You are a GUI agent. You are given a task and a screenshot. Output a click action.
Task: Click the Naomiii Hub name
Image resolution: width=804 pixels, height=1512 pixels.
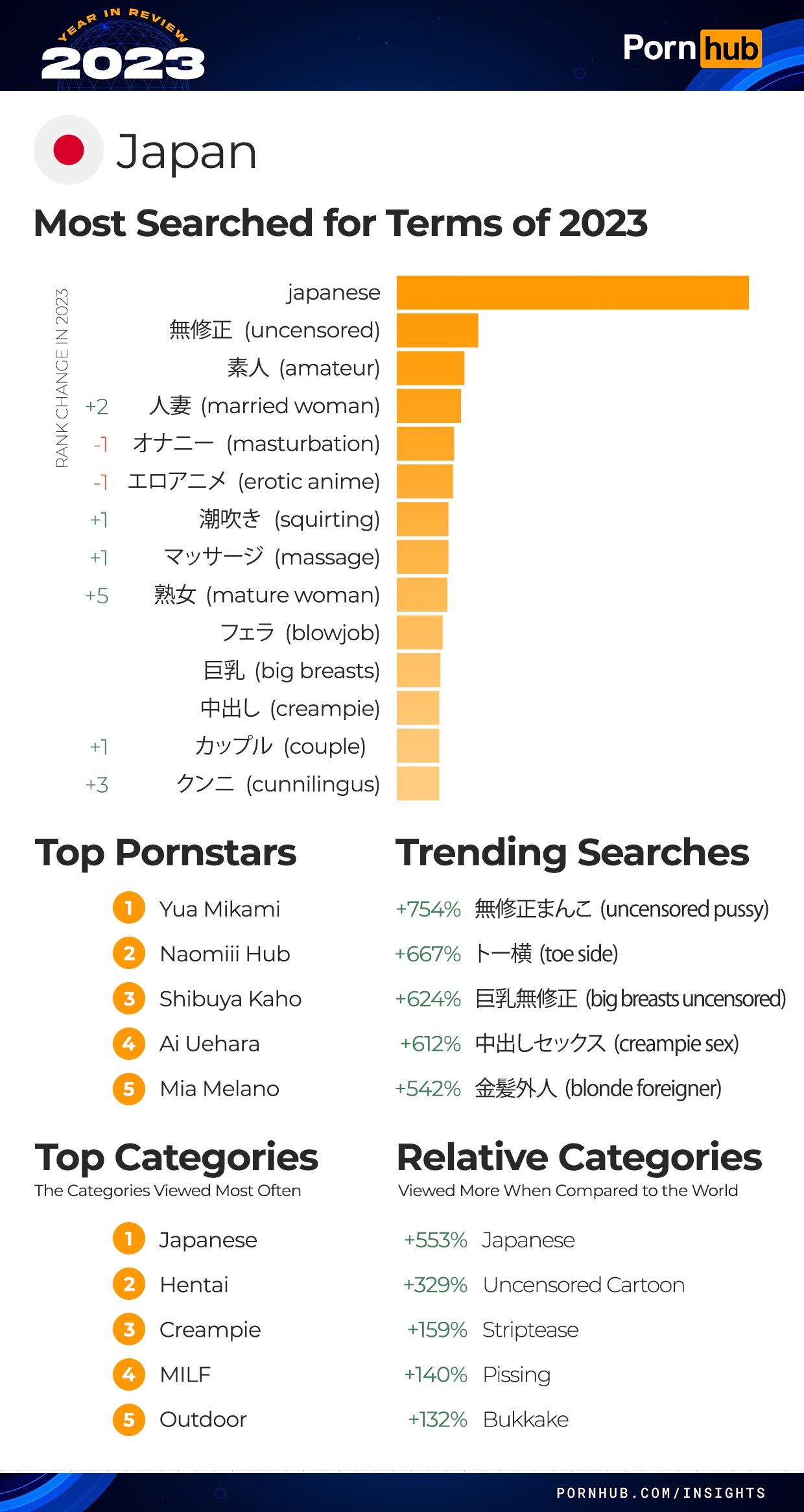tap(225, 954)
